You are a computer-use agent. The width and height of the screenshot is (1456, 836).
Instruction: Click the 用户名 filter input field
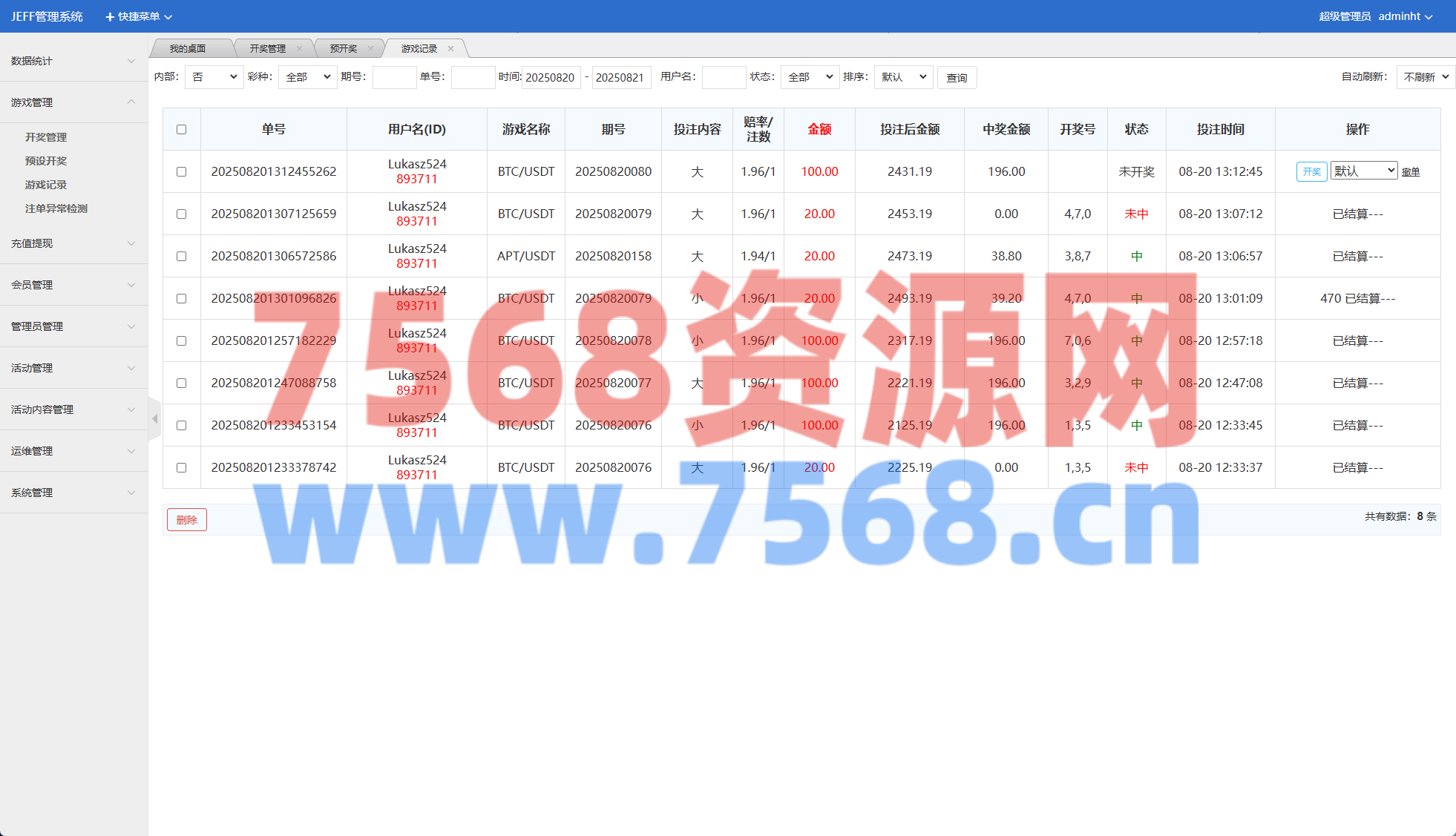[724, 77]
